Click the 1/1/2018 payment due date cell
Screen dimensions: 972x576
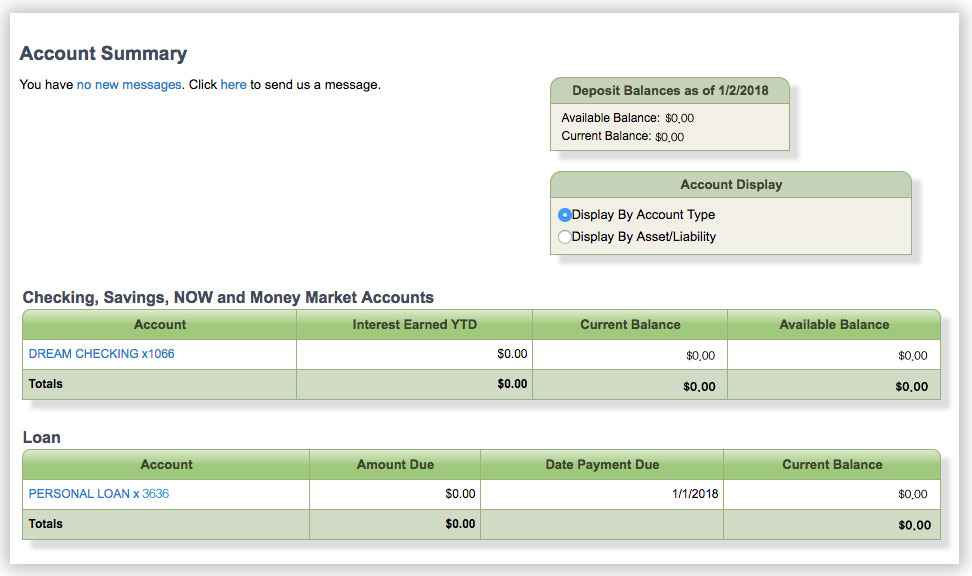point(694,494)
